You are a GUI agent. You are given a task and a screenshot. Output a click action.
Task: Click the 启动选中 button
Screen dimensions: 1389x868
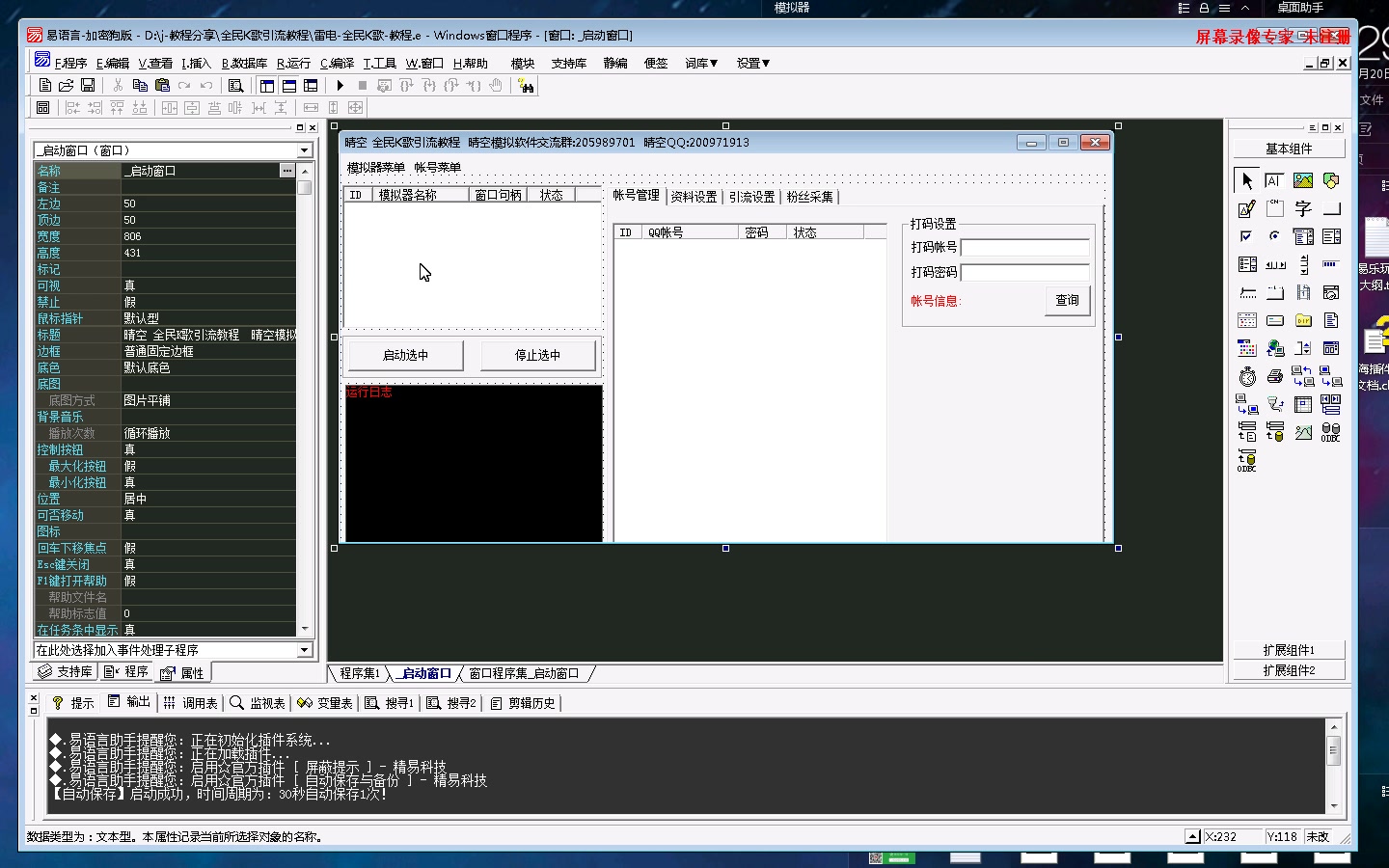(x=405, y=355)
